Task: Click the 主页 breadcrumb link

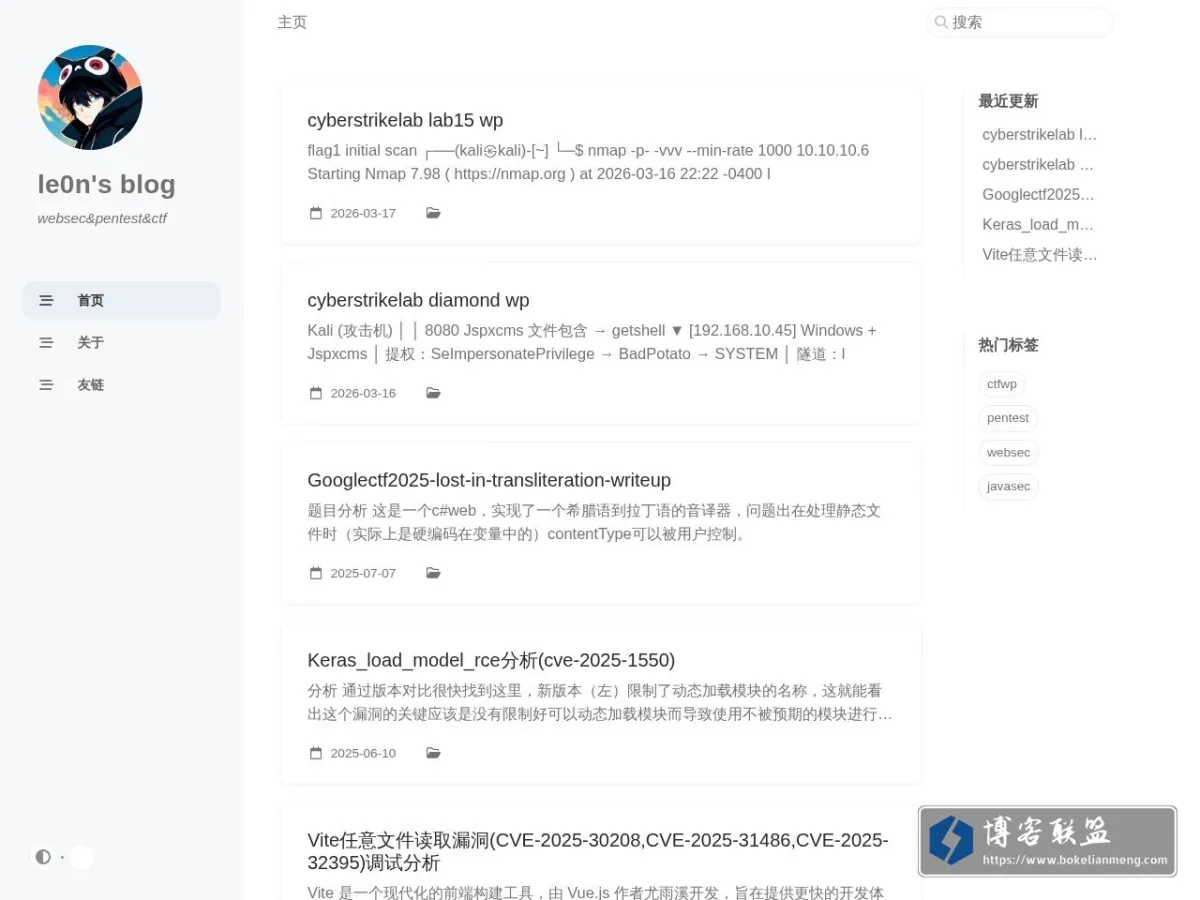Action: pos(292,22)
